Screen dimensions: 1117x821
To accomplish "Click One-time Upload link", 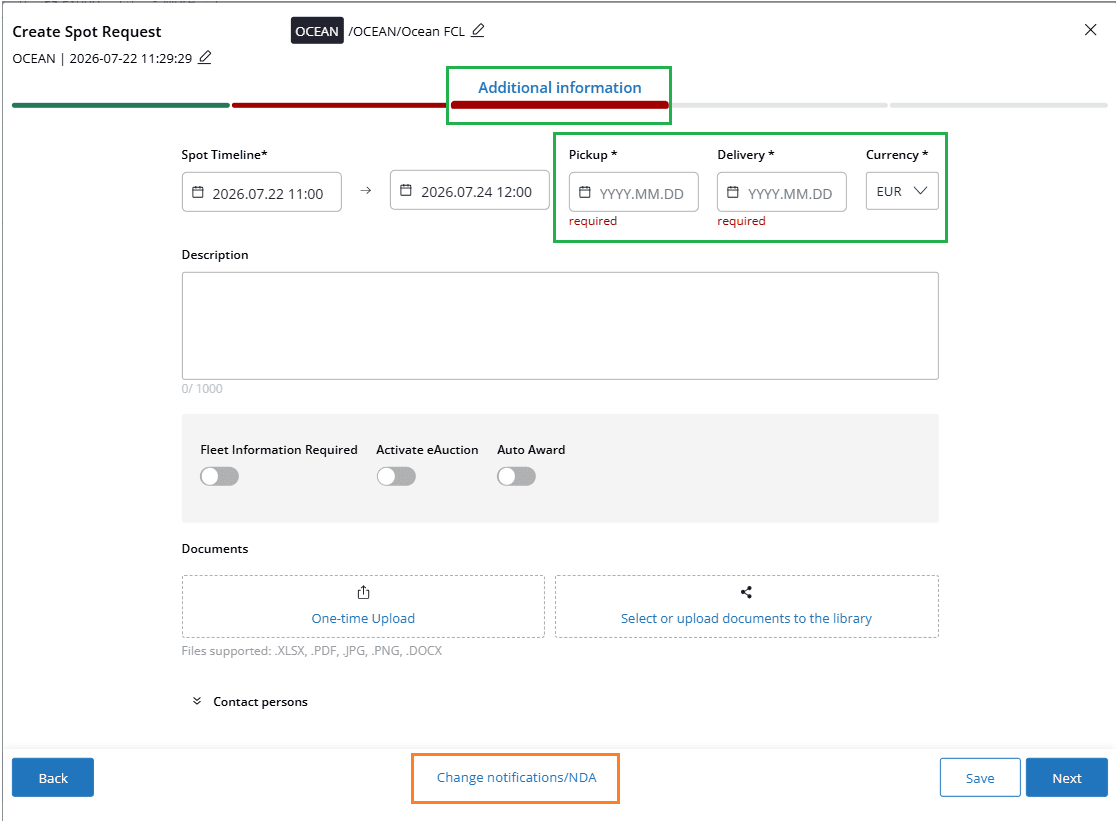I will (363, 619).
